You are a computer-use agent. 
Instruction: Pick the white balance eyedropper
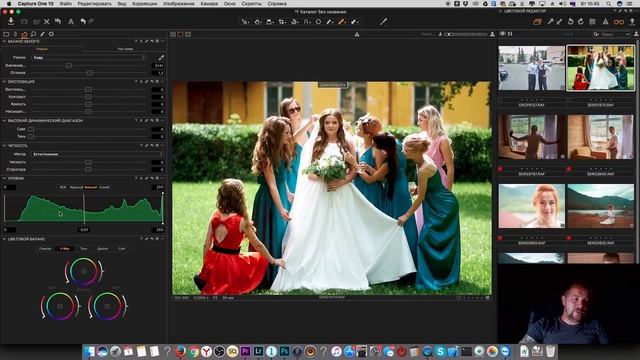161,58
